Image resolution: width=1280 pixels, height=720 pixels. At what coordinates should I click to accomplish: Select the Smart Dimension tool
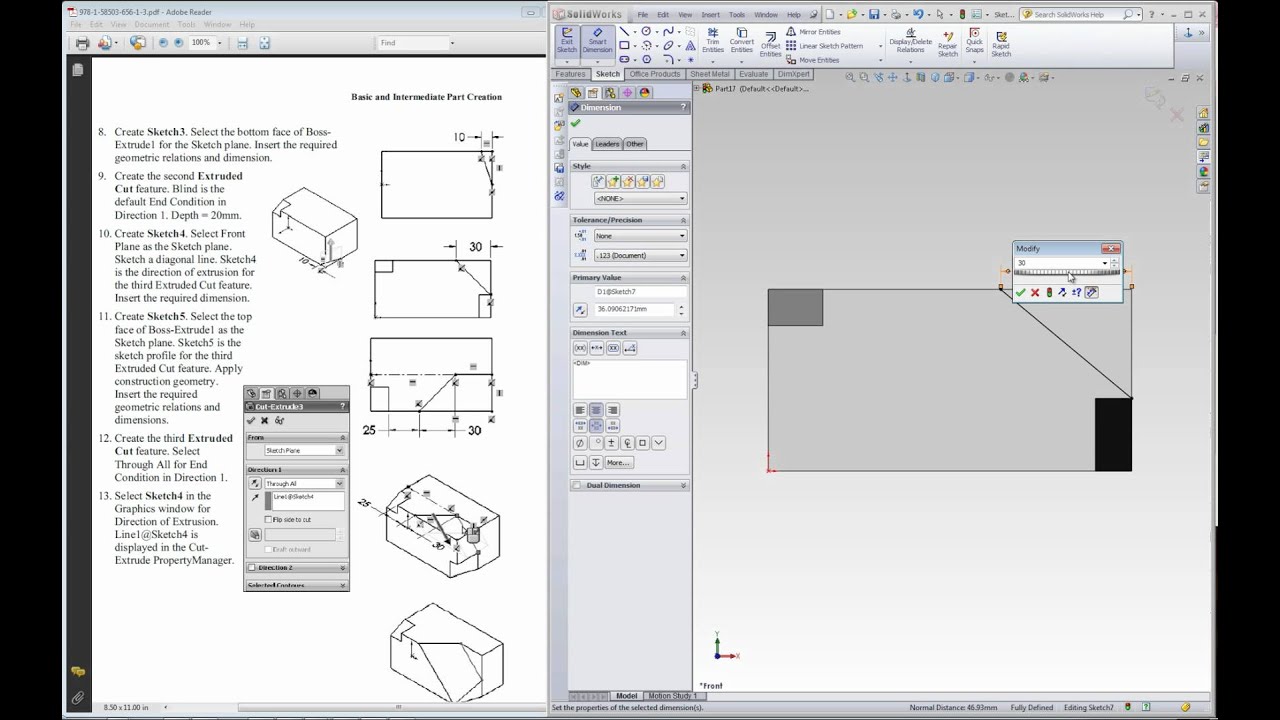click(x=597, y=40)
